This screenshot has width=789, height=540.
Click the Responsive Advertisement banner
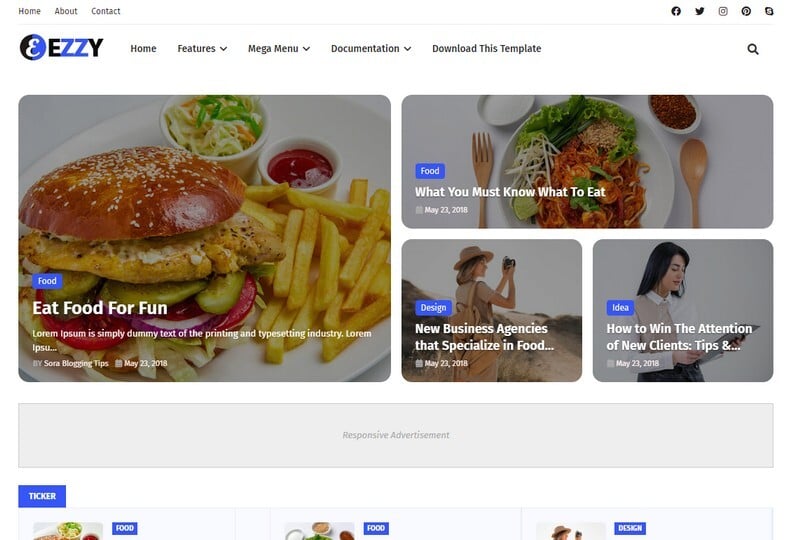[x=396, y=435]
